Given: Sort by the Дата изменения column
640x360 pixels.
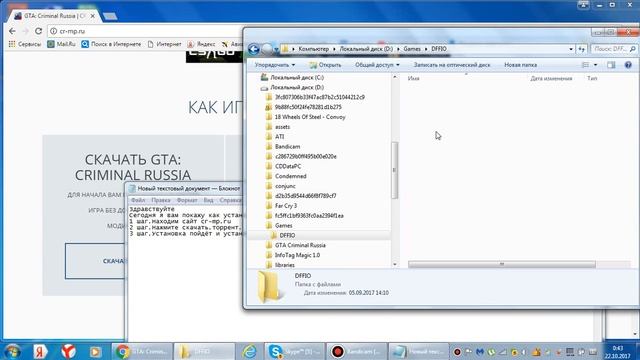Looking at the screenshot, I should pos(551,78).
